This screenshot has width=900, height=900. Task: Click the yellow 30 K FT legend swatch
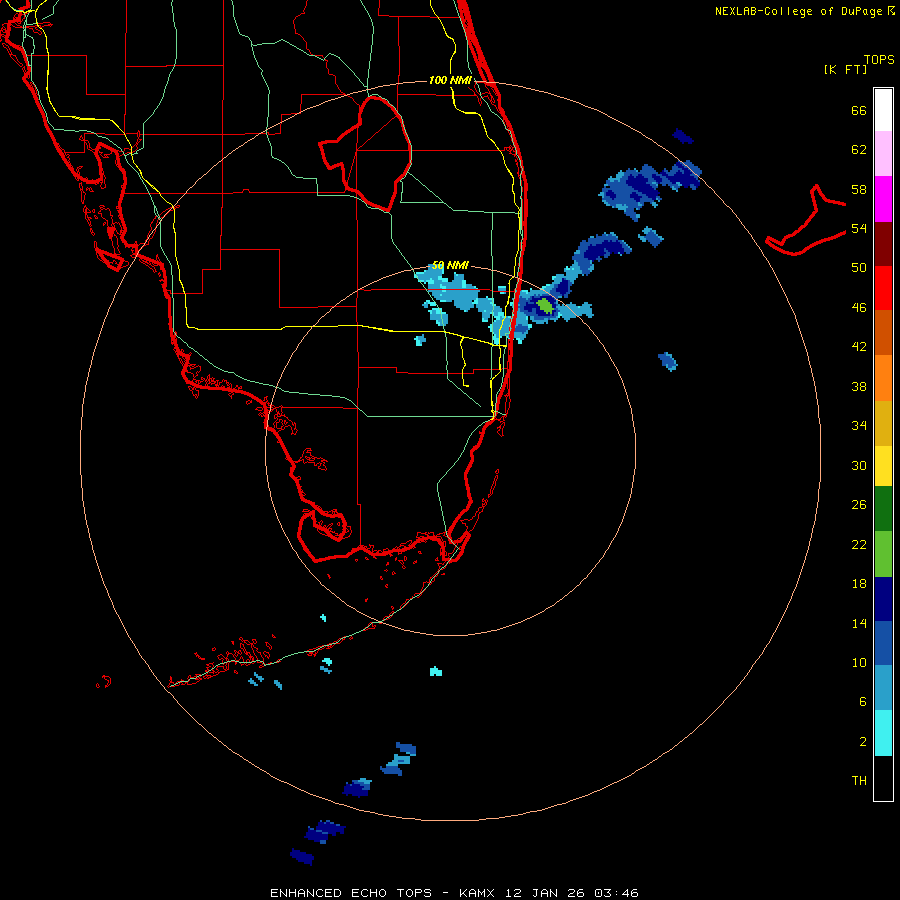[x=883, y=466]
